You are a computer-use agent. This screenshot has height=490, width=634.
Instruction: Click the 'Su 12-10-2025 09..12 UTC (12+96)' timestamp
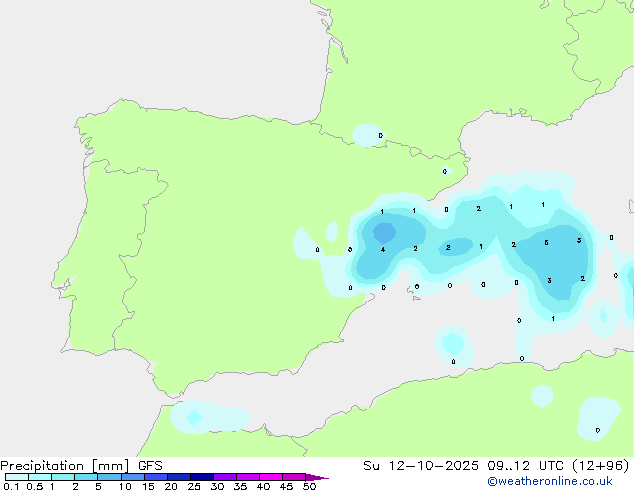[x=496, y=466]
